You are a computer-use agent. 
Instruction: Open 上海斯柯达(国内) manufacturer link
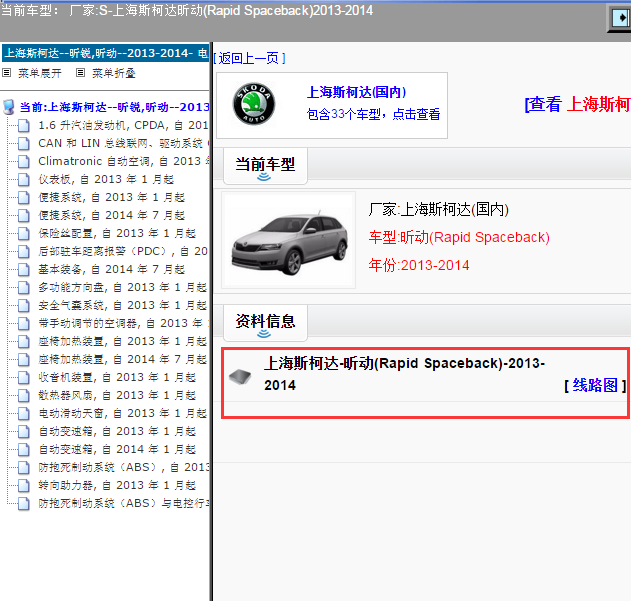[357, 92]
